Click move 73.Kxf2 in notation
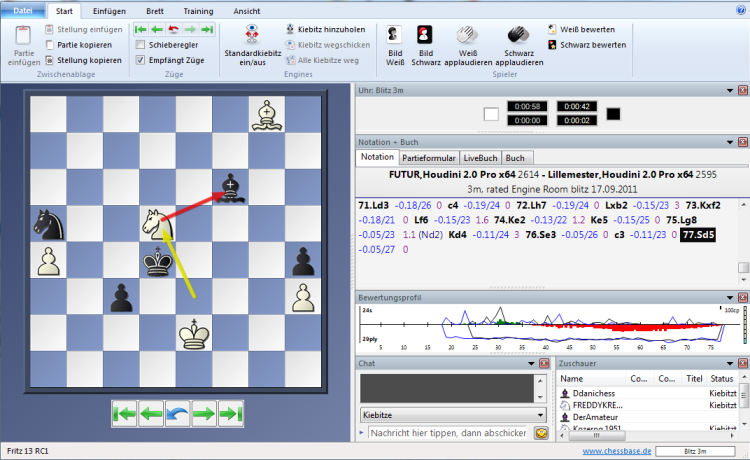750x460 pixels. click(703, 206)
